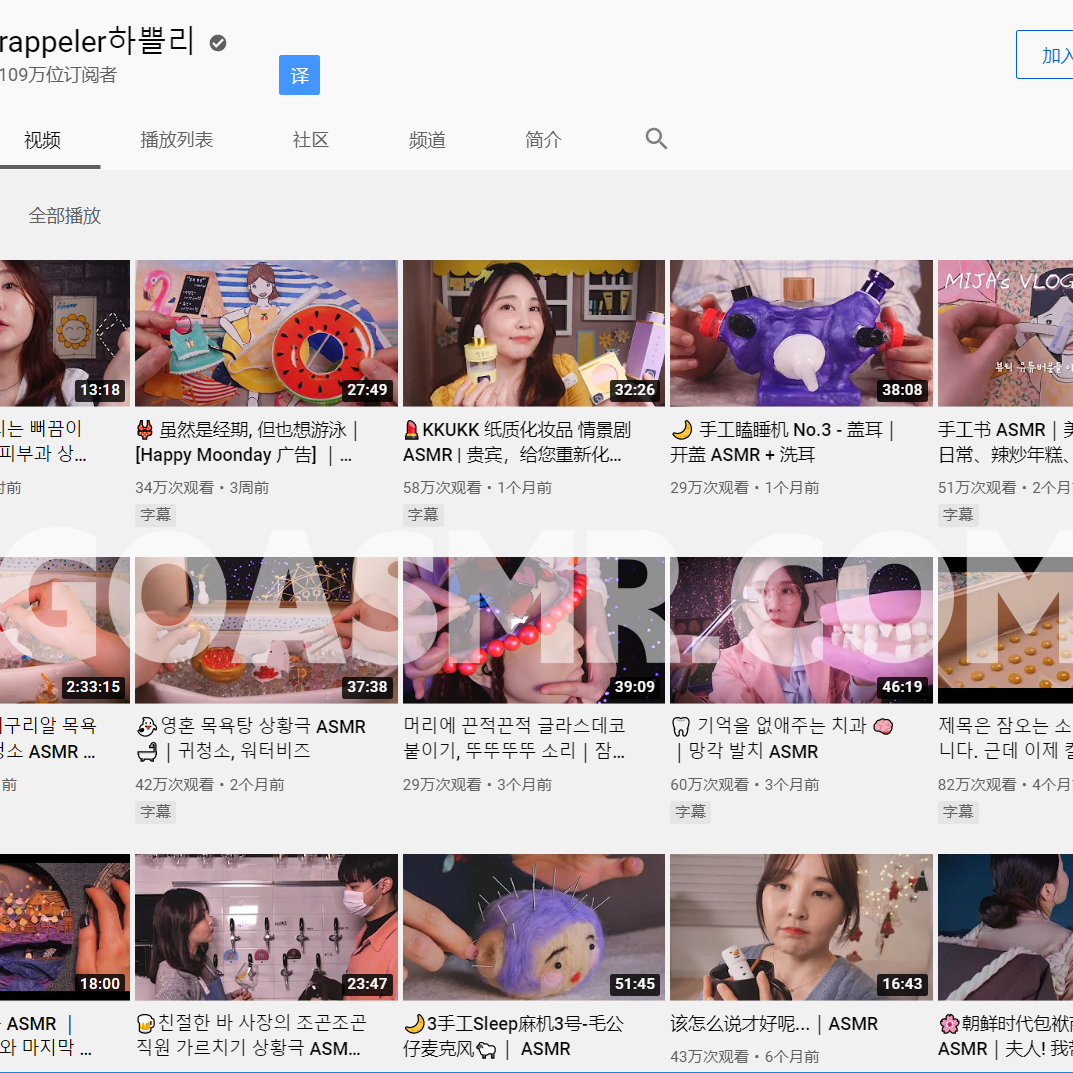The width and height of the screenshot is (1073, 1073).
Task: Open the Happy Moonday 广告 video thumbnail
Action: [x=265, y=333]
